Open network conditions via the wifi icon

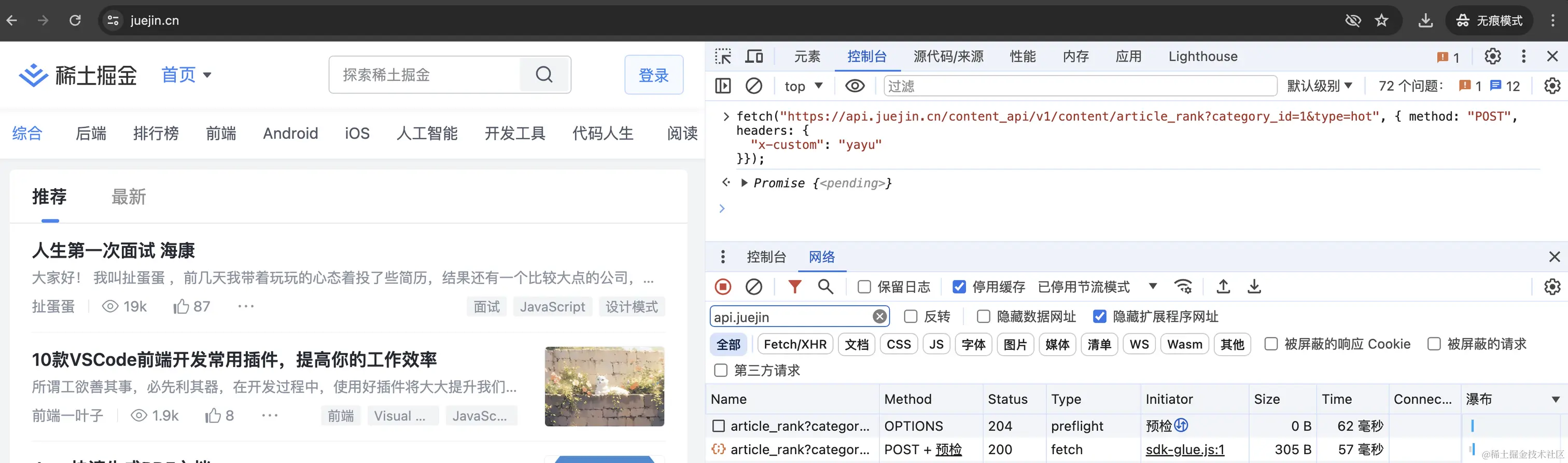1183,287
